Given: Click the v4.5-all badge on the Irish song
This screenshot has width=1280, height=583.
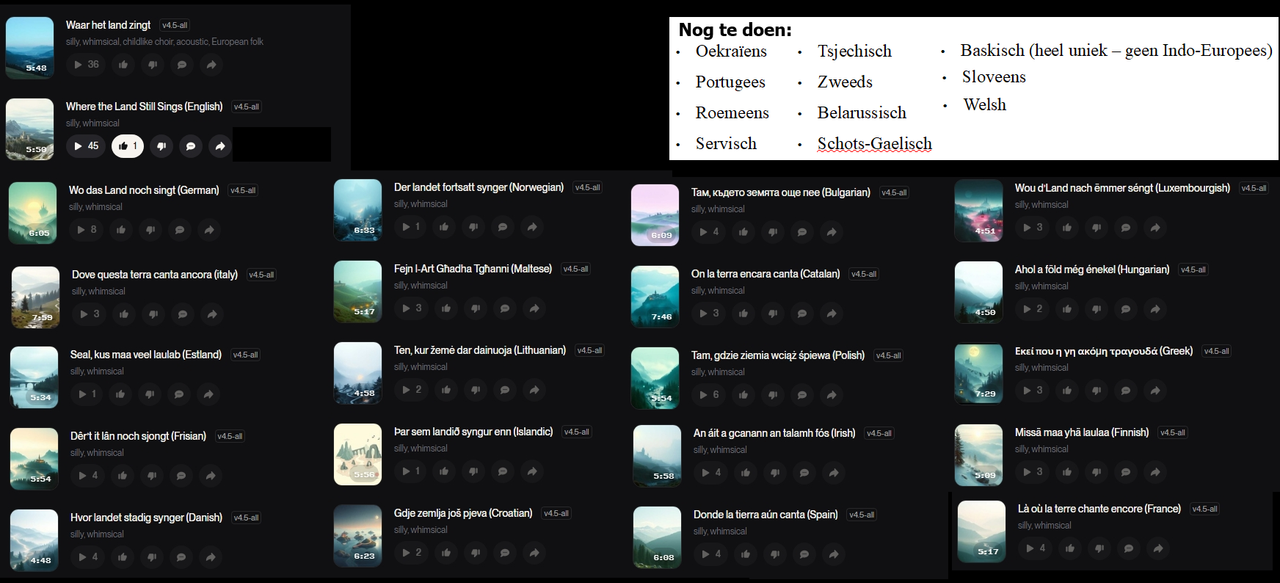Looking at the screenshot, I should pyautogui.click(x=880, y=434).
